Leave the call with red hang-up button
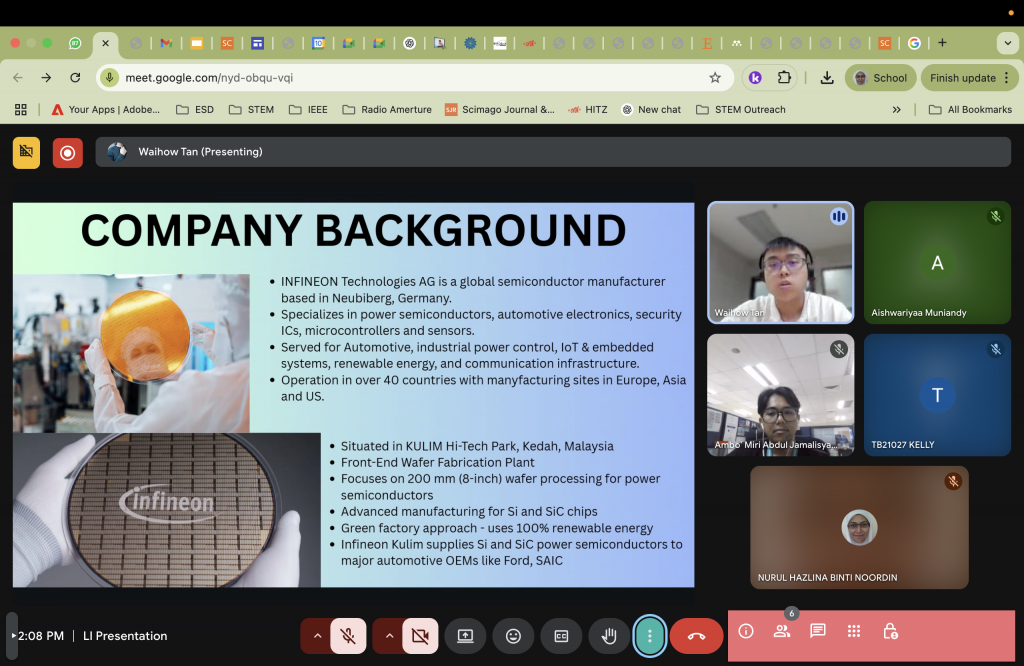The height and width of the screenshot is (666, 1024). click(696, 635)
